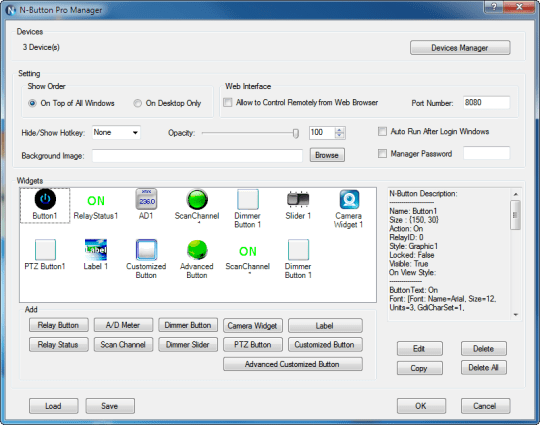
Task: Add a Relay Button widget
Action: 59,325
